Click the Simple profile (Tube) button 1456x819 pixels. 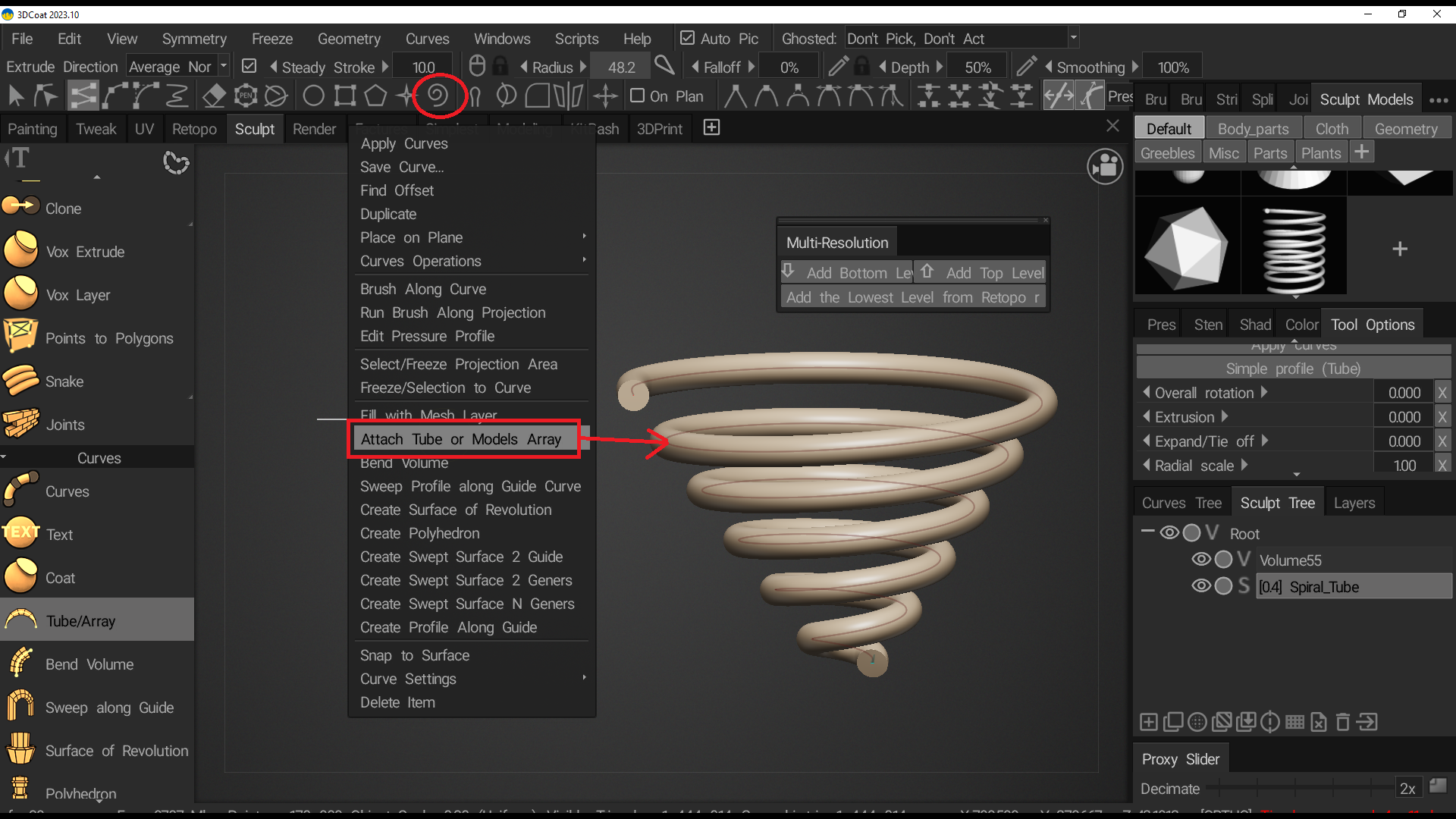click(x=1292, y=369)
